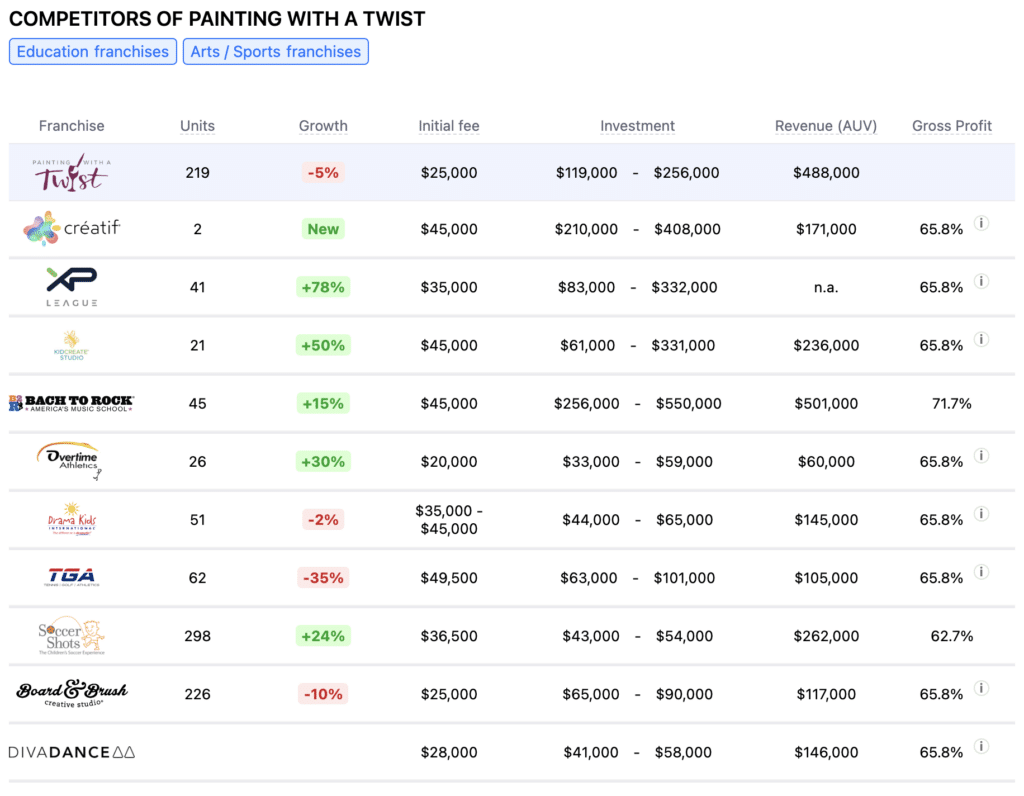The height and width of the screenshot is (796, 1024).
Task: Click the New growth badge for créatif
Action: click(323, 229)
